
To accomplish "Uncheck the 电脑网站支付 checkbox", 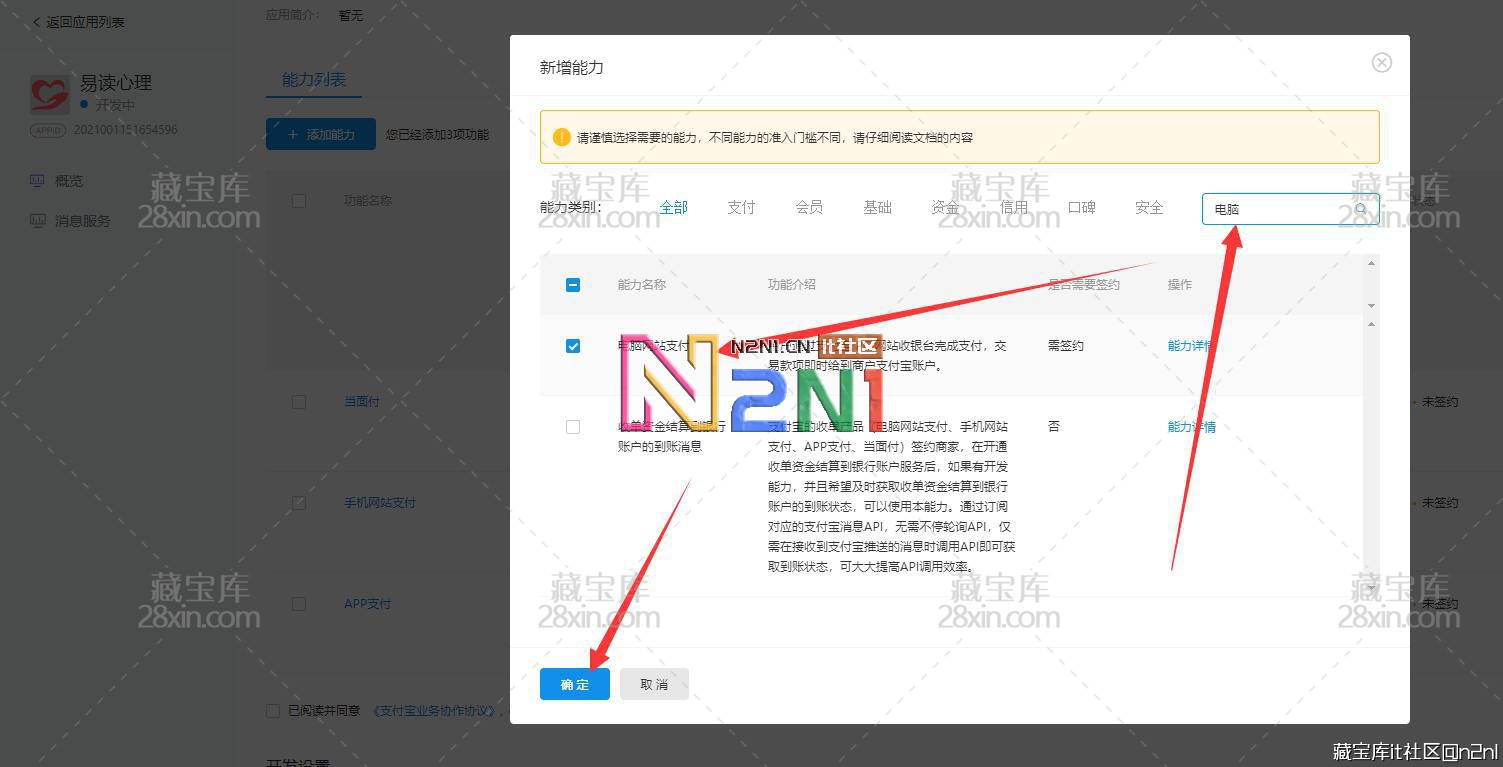I will point(573,346).
